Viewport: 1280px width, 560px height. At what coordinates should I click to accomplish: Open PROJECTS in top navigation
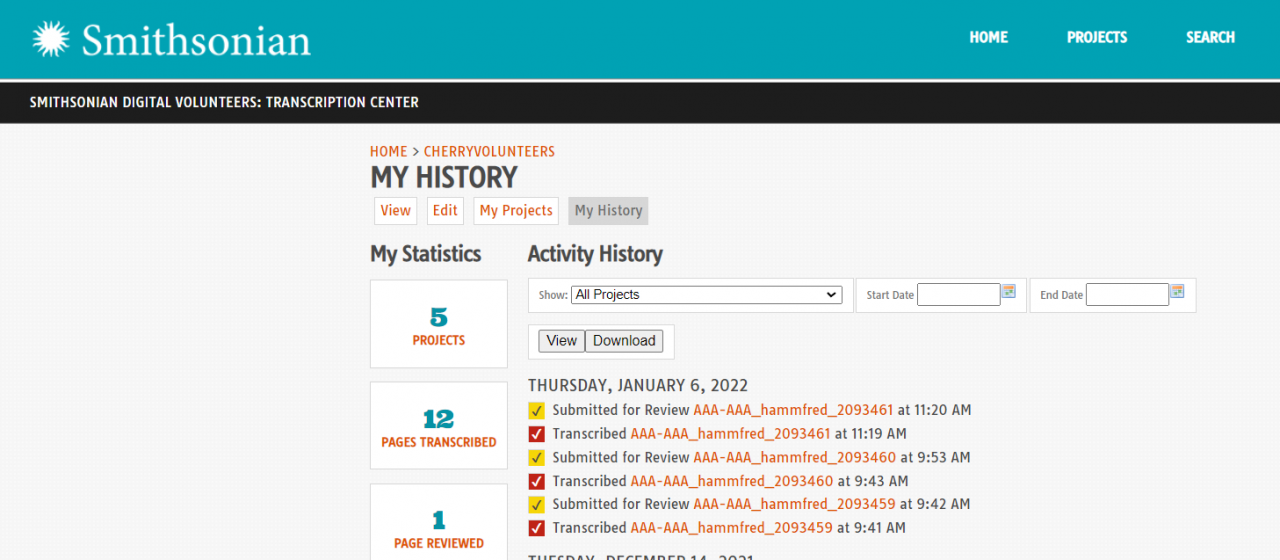coord(1097,37)
